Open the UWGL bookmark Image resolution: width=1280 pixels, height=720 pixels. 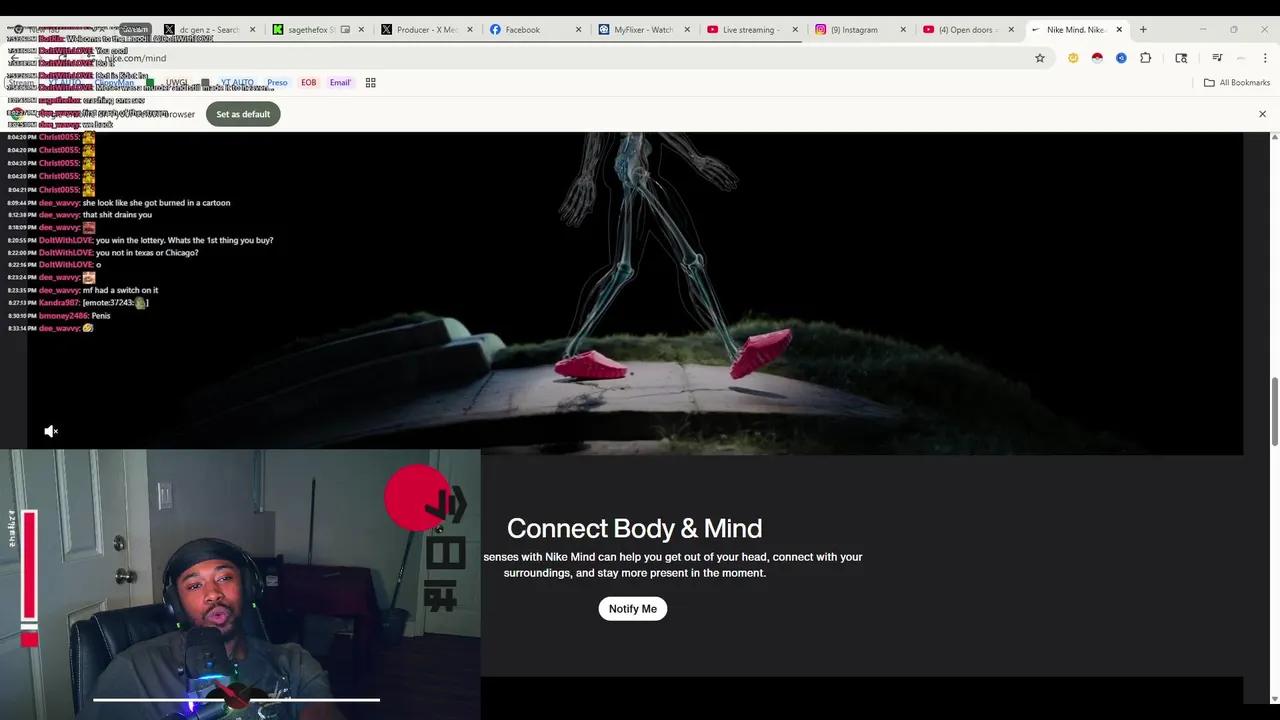click(x=176, y=83)
